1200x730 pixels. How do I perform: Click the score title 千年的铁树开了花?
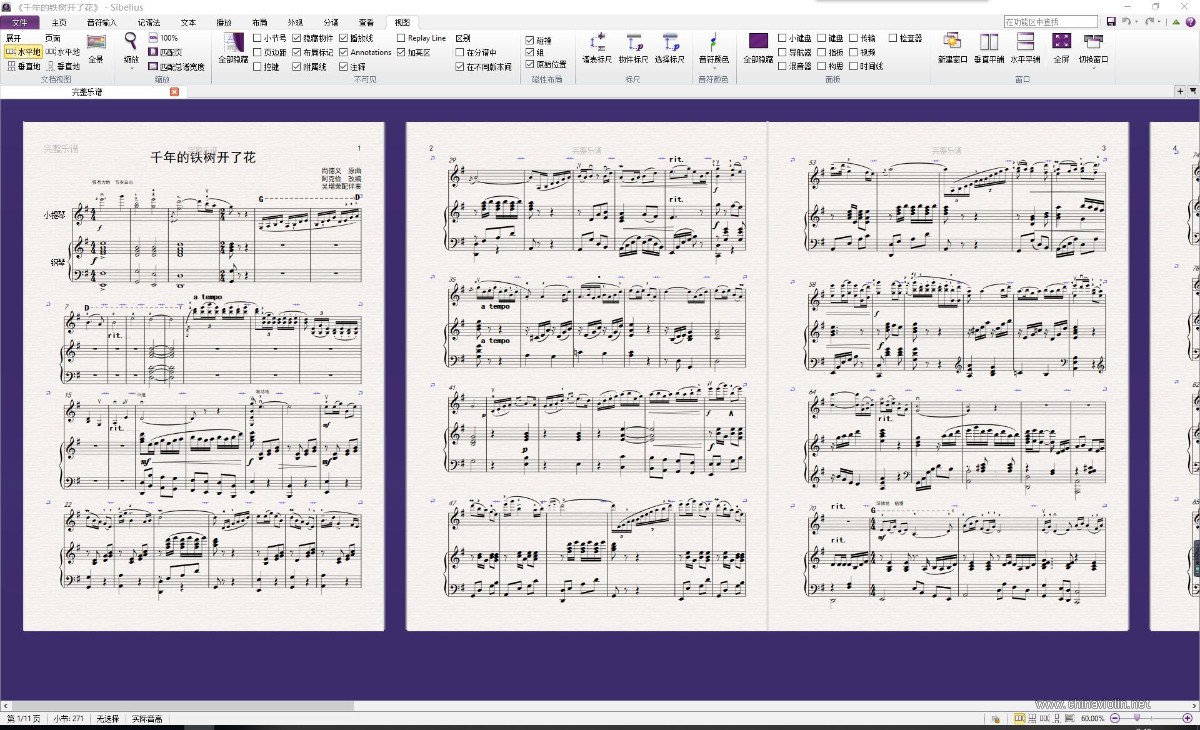pyautogui.click(x=203, y=157)
